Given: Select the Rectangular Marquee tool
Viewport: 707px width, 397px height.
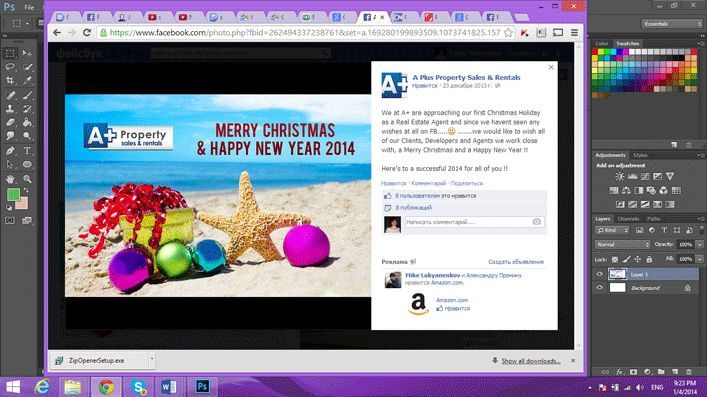Looking at the screenshot, I should click(10, 53).
